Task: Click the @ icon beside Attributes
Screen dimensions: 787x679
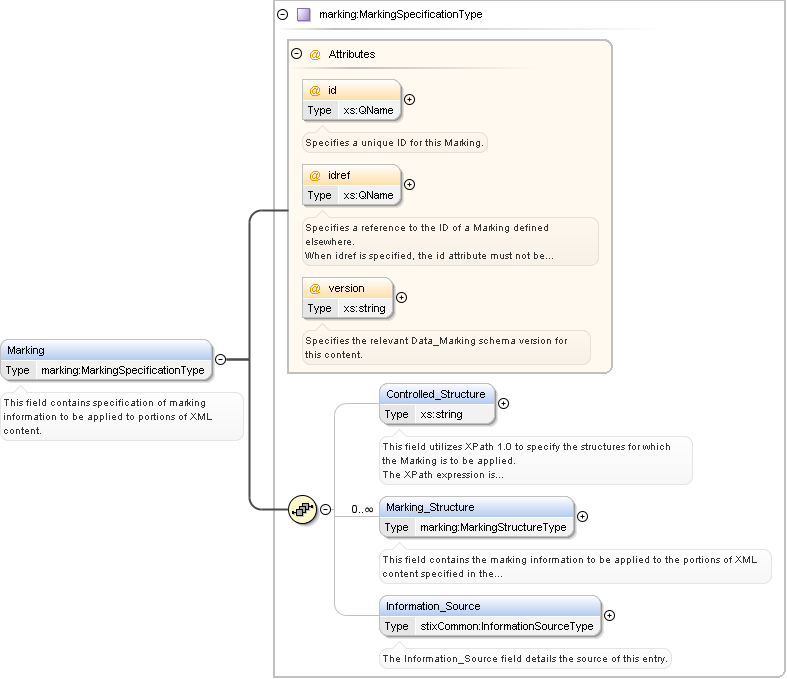Action: [315, 54]
